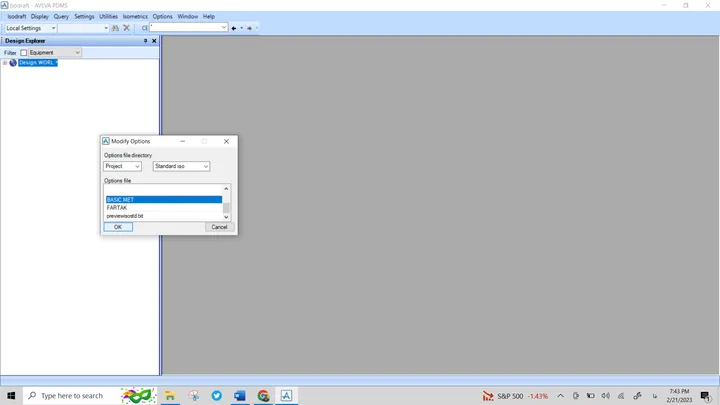Click the battery tray icon
The image size is (720, 405).
click(x=591, y=396)
